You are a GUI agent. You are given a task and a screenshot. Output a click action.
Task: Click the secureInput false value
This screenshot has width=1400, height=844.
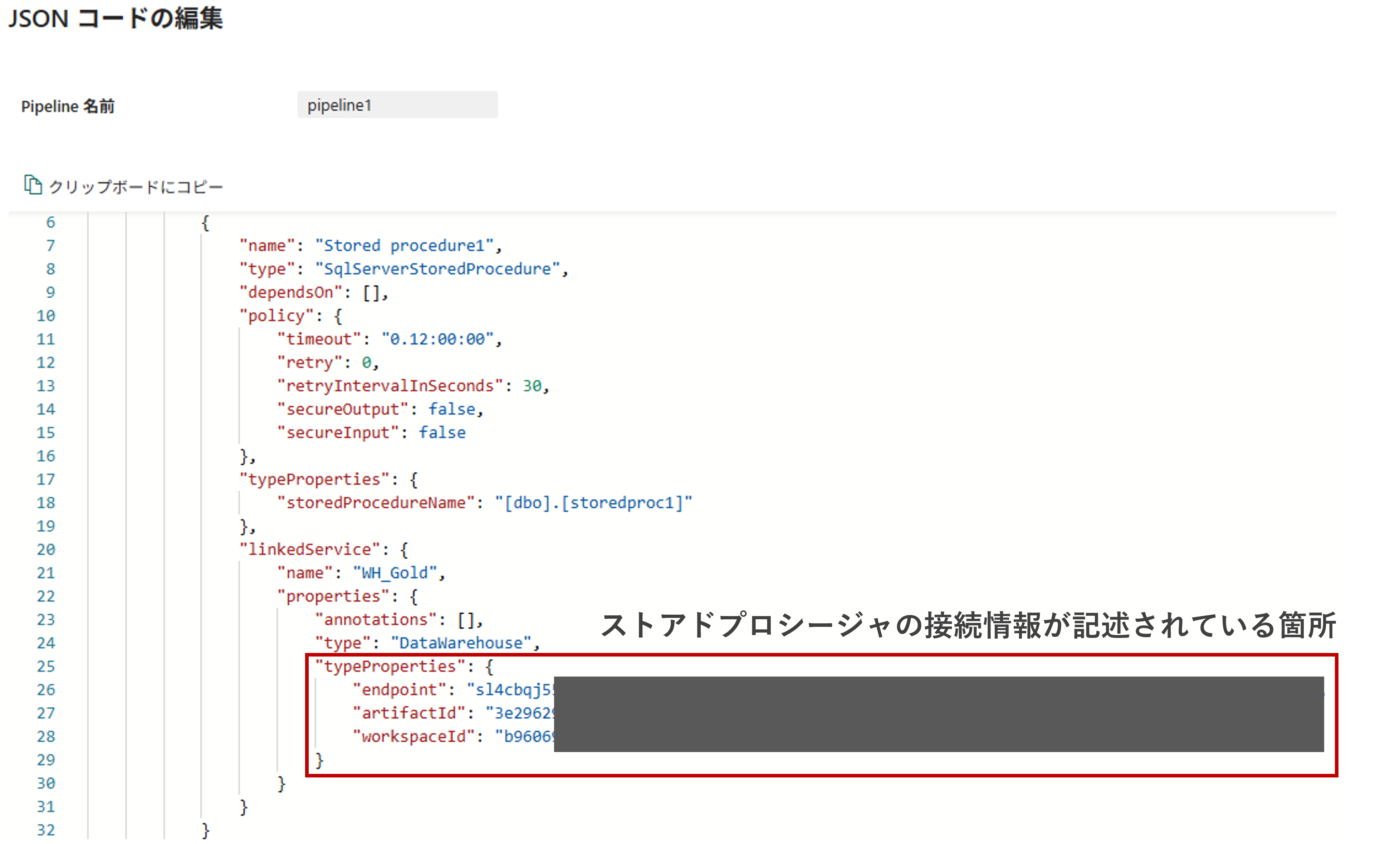coord(442,433)
